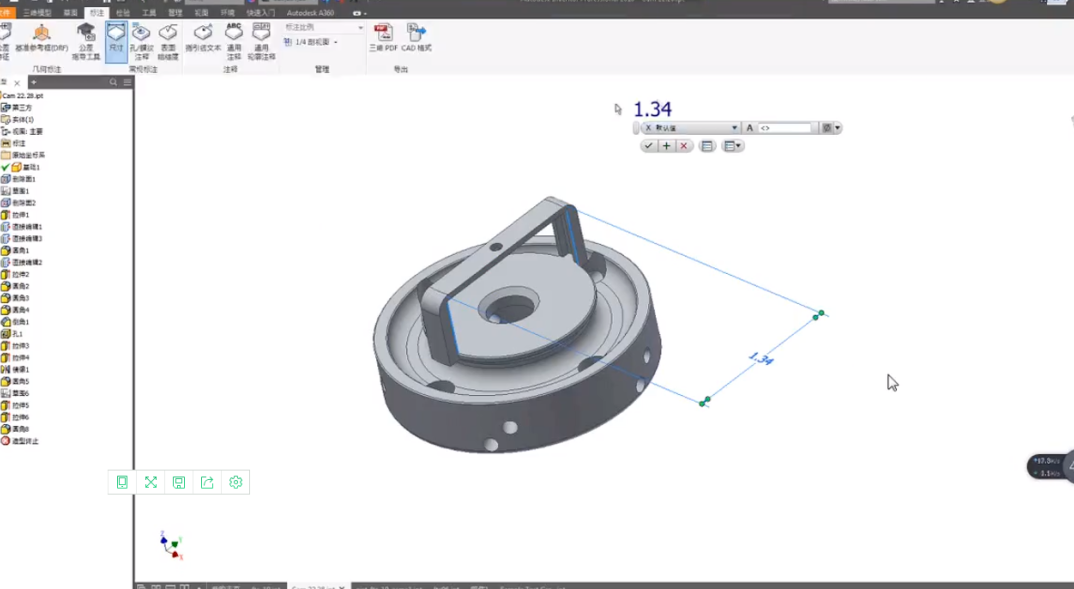Open the 三维模型 (3D Model) ribbon tab
The height and width of the screenshot is (589, 1074).
(37, 13)
